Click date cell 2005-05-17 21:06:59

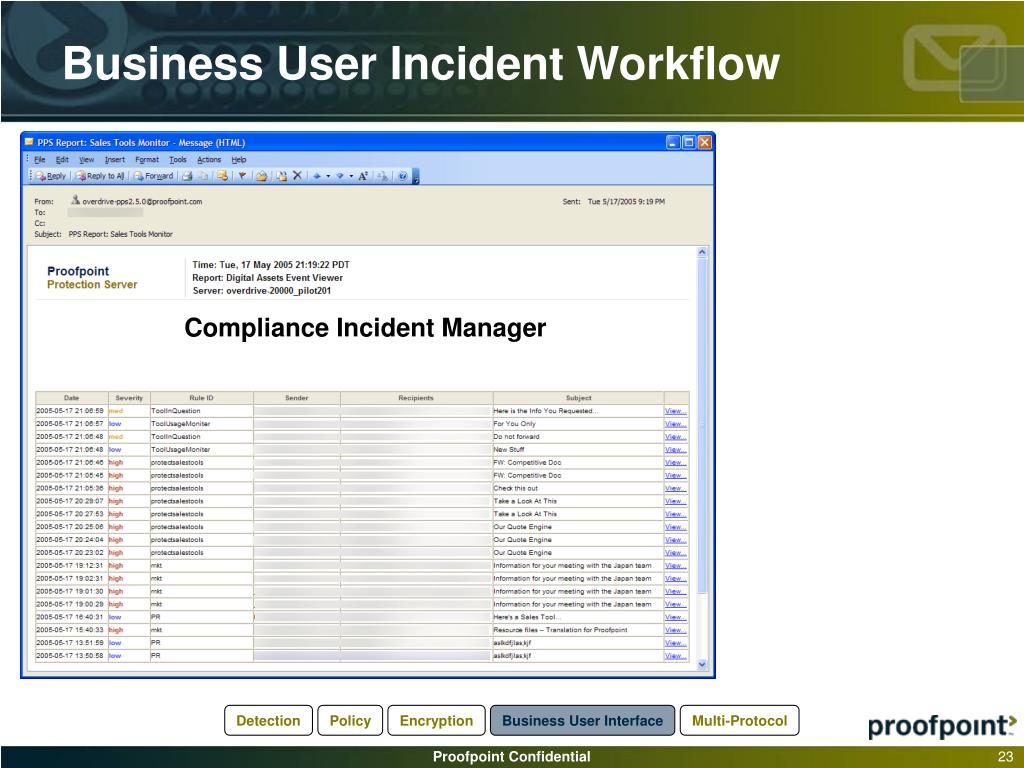tap(70, 411)
